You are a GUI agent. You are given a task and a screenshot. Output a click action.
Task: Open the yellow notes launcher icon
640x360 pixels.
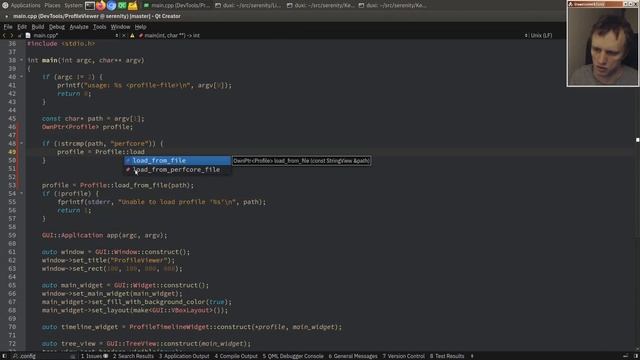(x=133, y=6)
